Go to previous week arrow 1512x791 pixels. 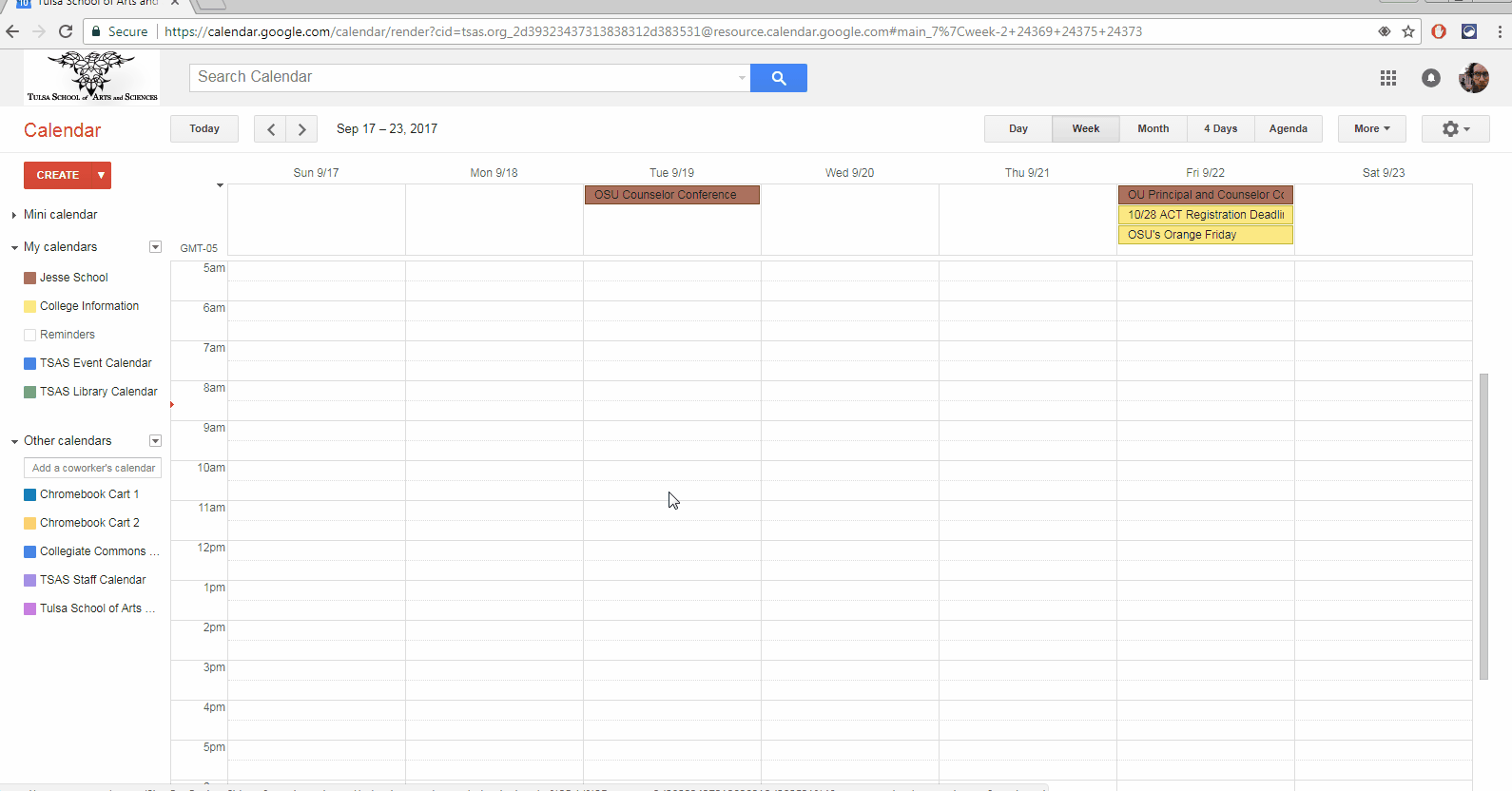(270, 129)
